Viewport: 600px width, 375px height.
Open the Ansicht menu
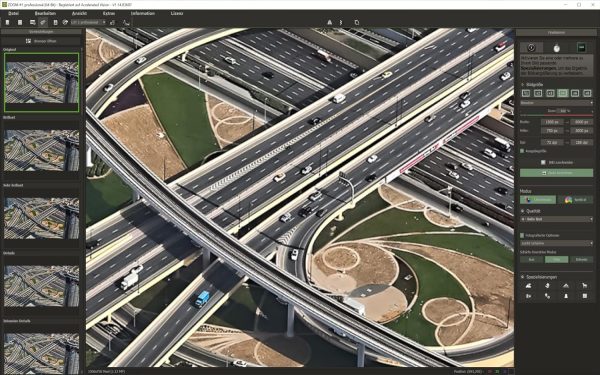pos(79,13)
